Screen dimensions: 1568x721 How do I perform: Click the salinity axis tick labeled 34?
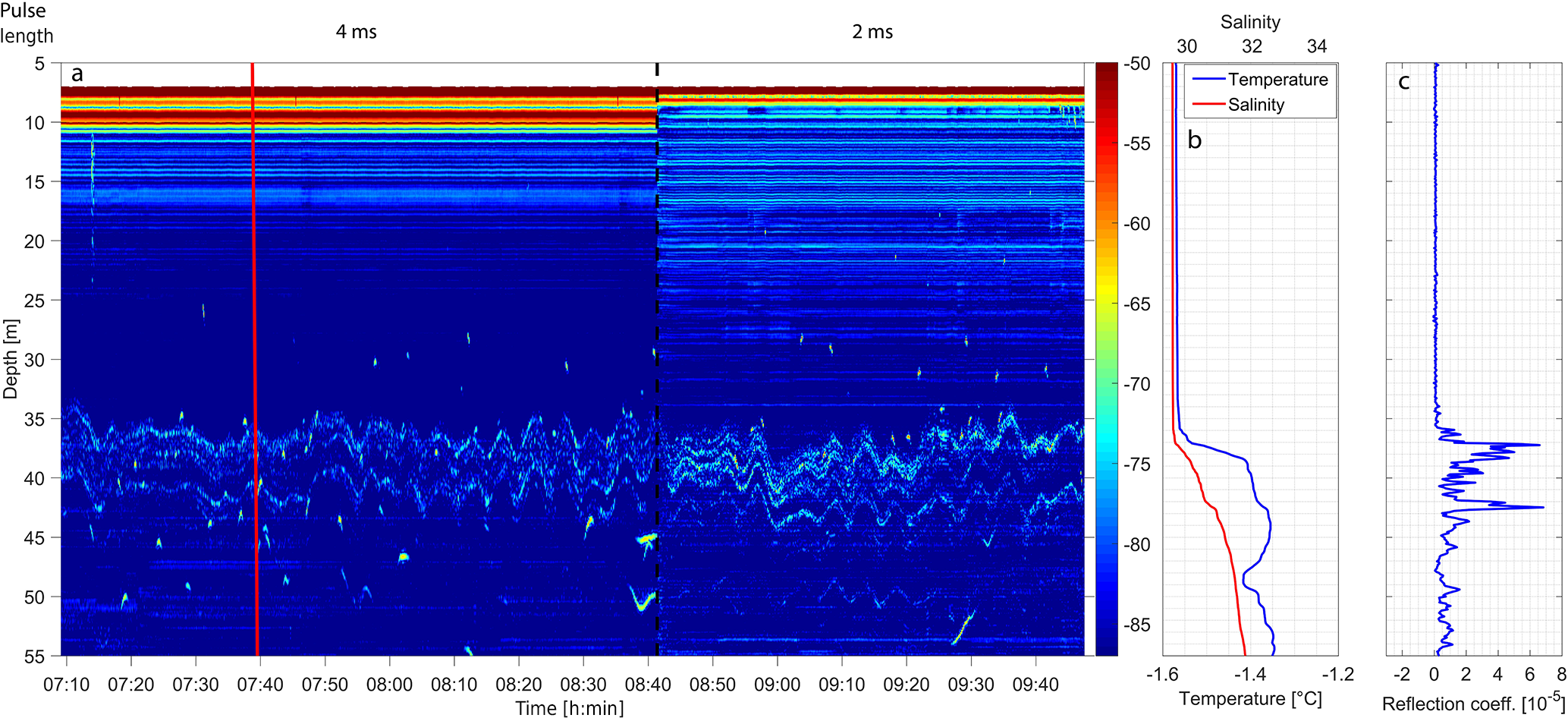point(1316,46)
